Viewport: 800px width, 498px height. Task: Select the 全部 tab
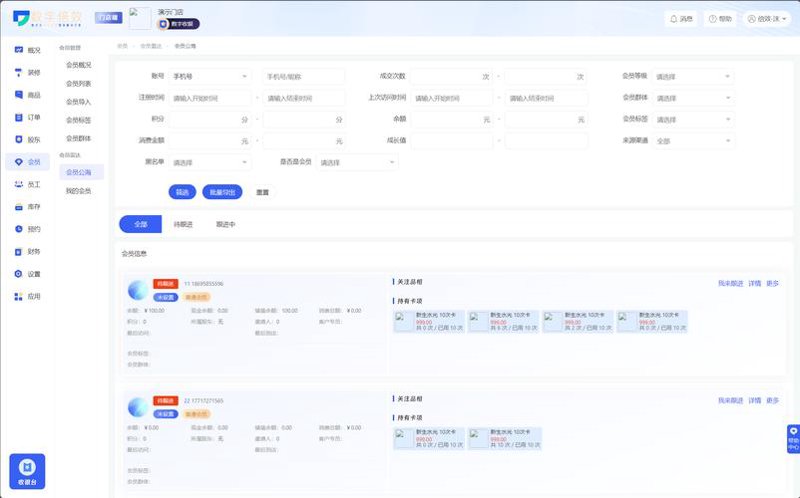140,224
